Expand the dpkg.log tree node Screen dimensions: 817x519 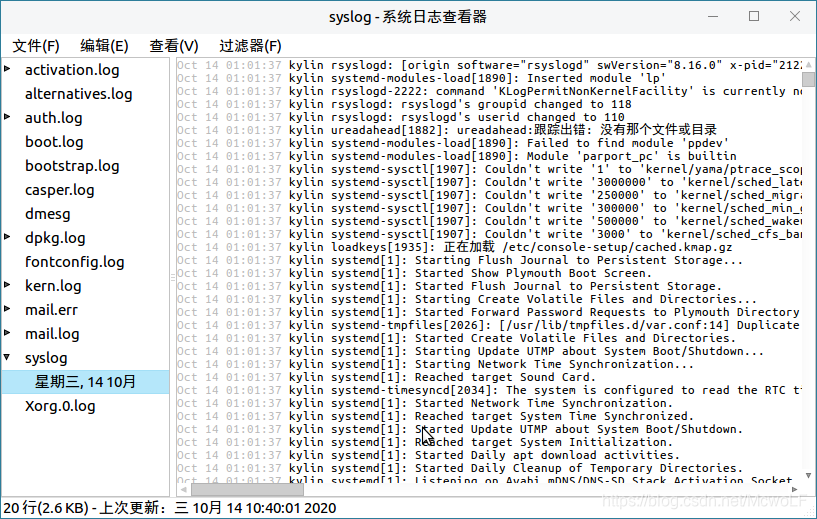click(7, 236)
